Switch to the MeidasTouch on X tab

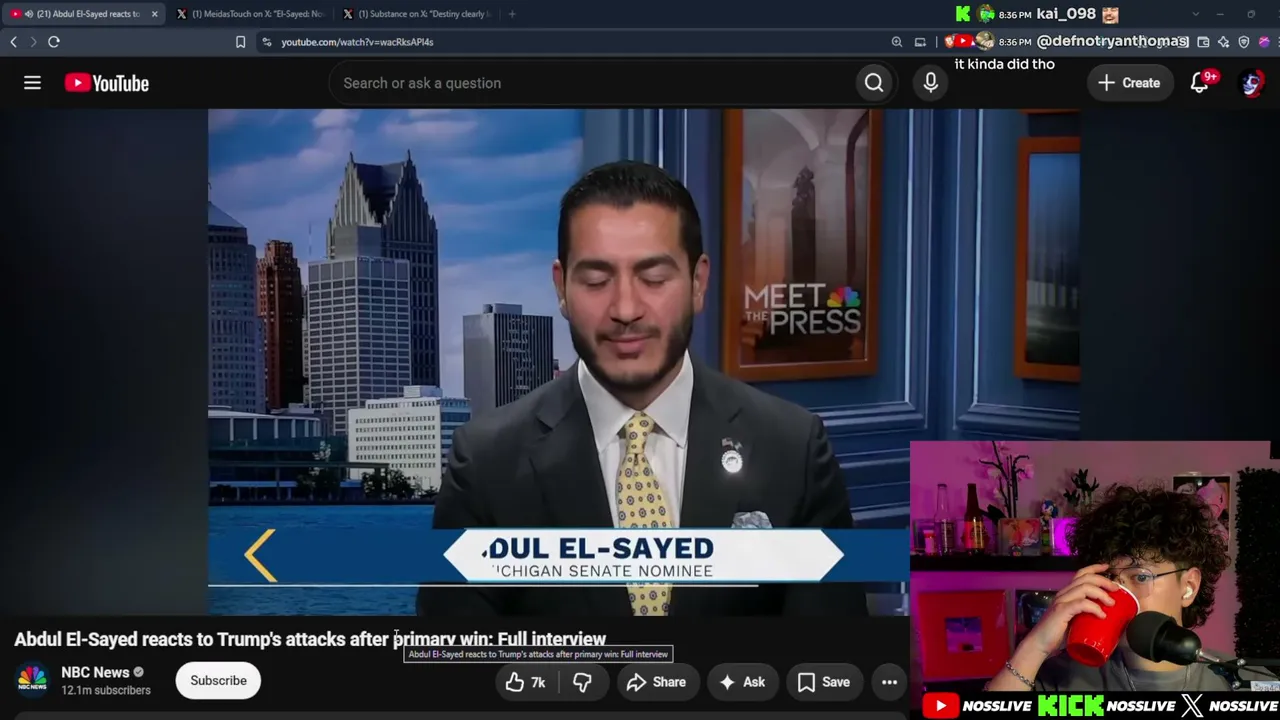pyautogui.click(x=250, y=14)
